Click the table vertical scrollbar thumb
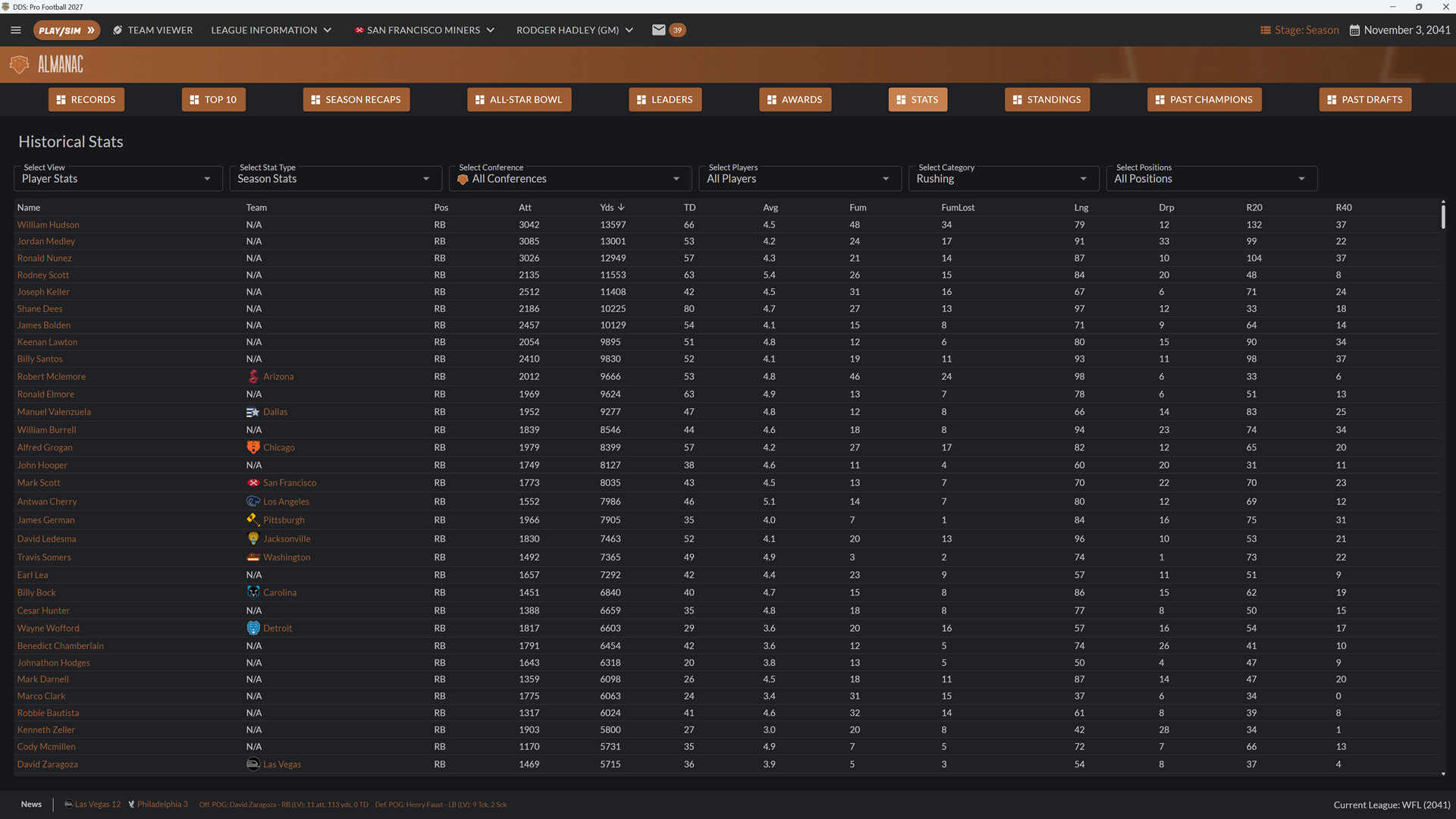1456x819 pixels. (x=1443, y=215)
